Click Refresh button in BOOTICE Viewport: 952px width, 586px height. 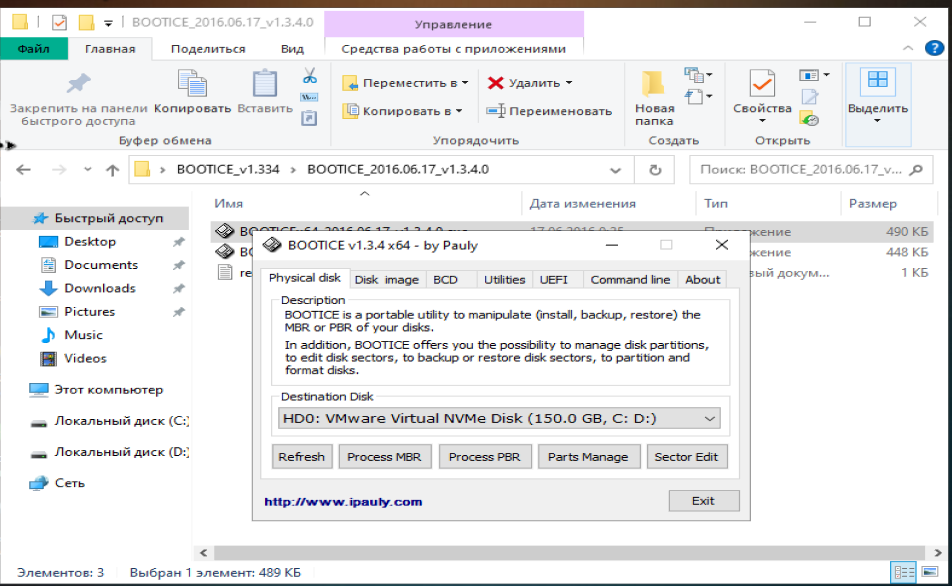tap(302, 457)
